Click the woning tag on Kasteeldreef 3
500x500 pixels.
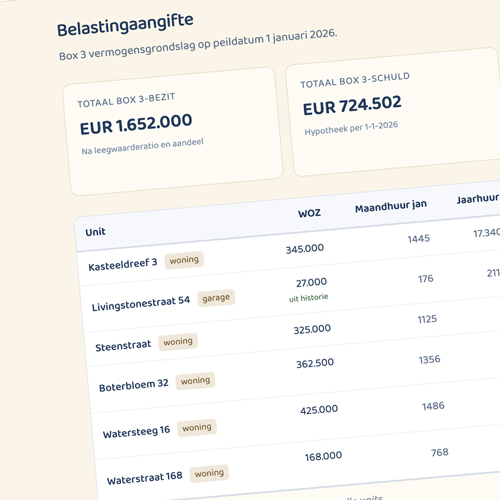coord(184,260)
